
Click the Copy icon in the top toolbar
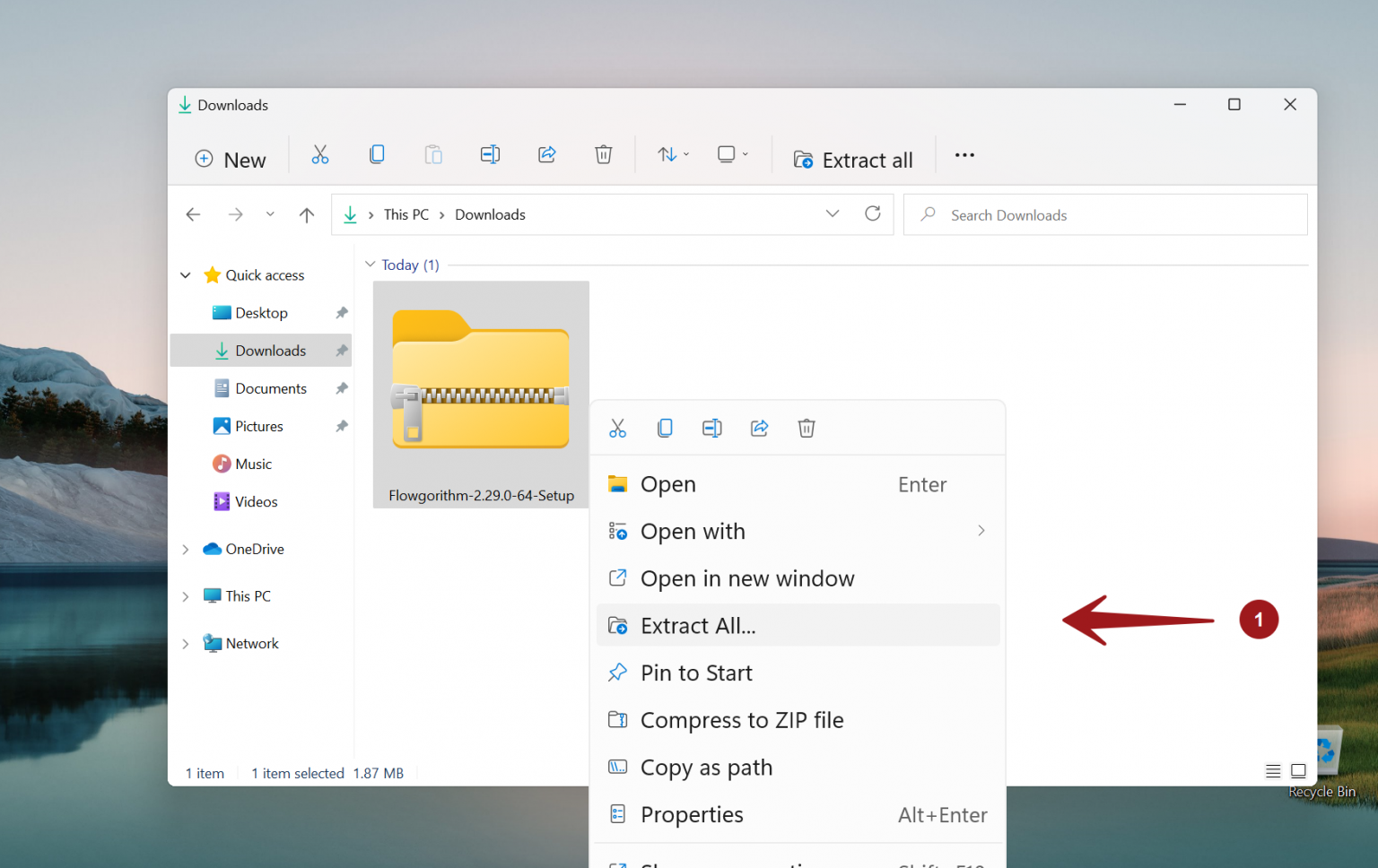pyautogui.click(x=377, y=155)
